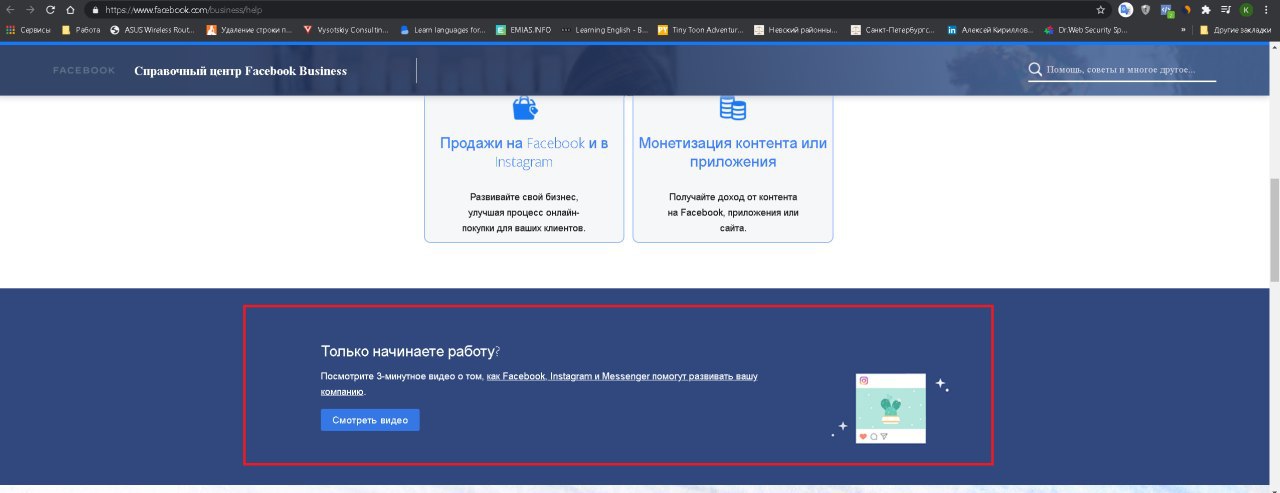The height and width of the screenshot is (493, 1280).
Task: Click the browser forward arrow
Action: (30, 9)
